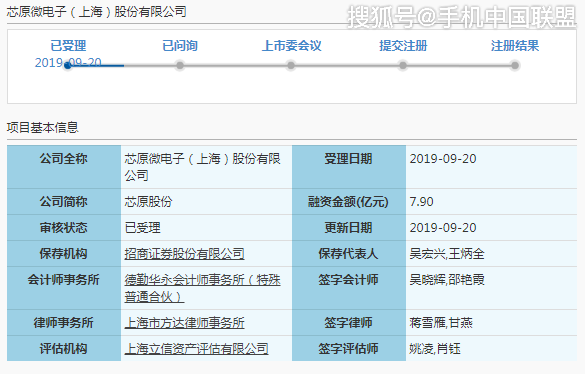Select the 更新日期 value 2019-09-20
585x374 pixels.
(x=443, y=228)
